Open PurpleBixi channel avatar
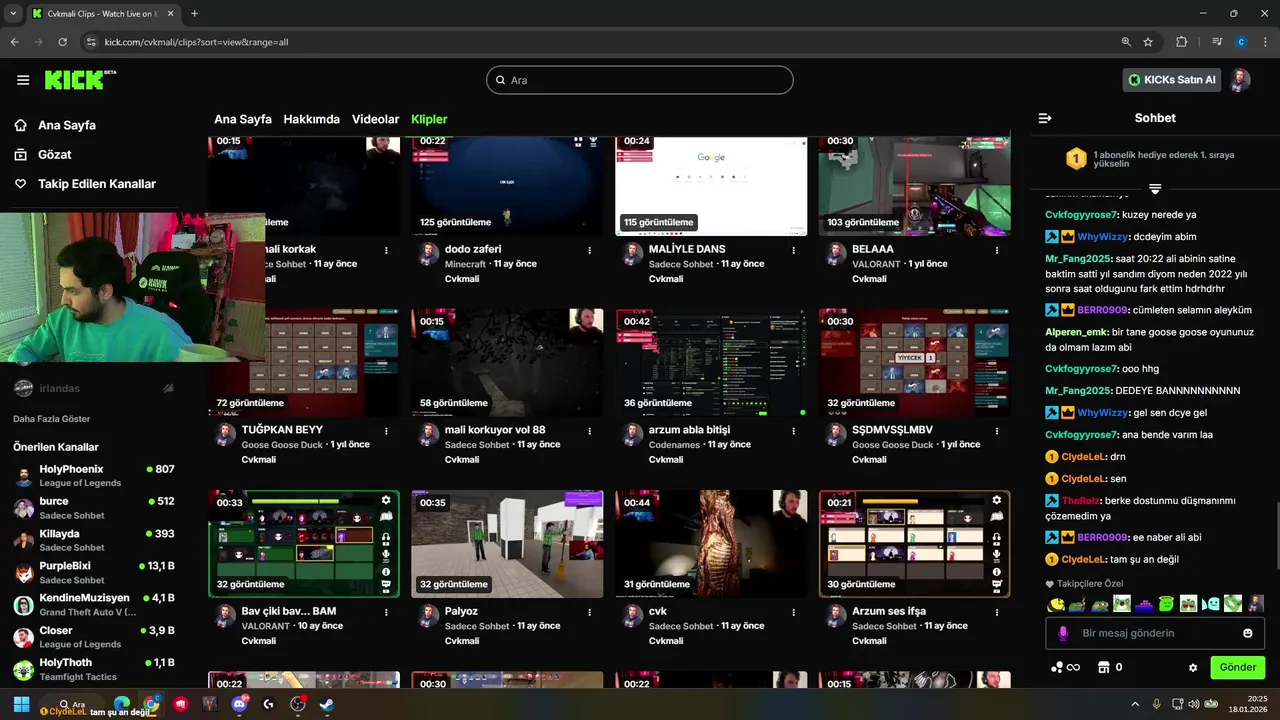Viewport: 1280px width, 720px height. pos(23,573)
